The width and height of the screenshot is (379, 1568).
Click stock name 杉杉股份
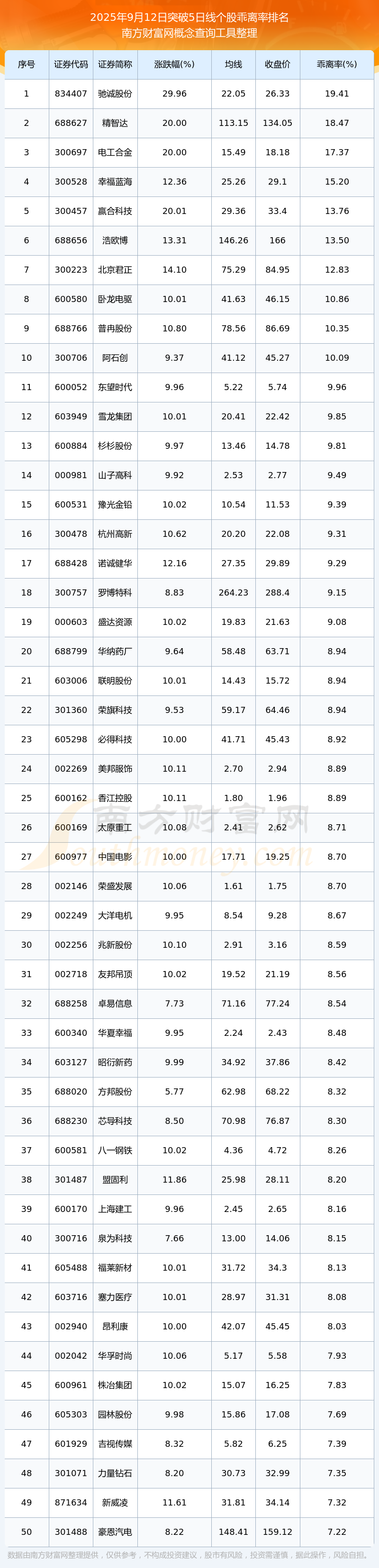point(115,446)
